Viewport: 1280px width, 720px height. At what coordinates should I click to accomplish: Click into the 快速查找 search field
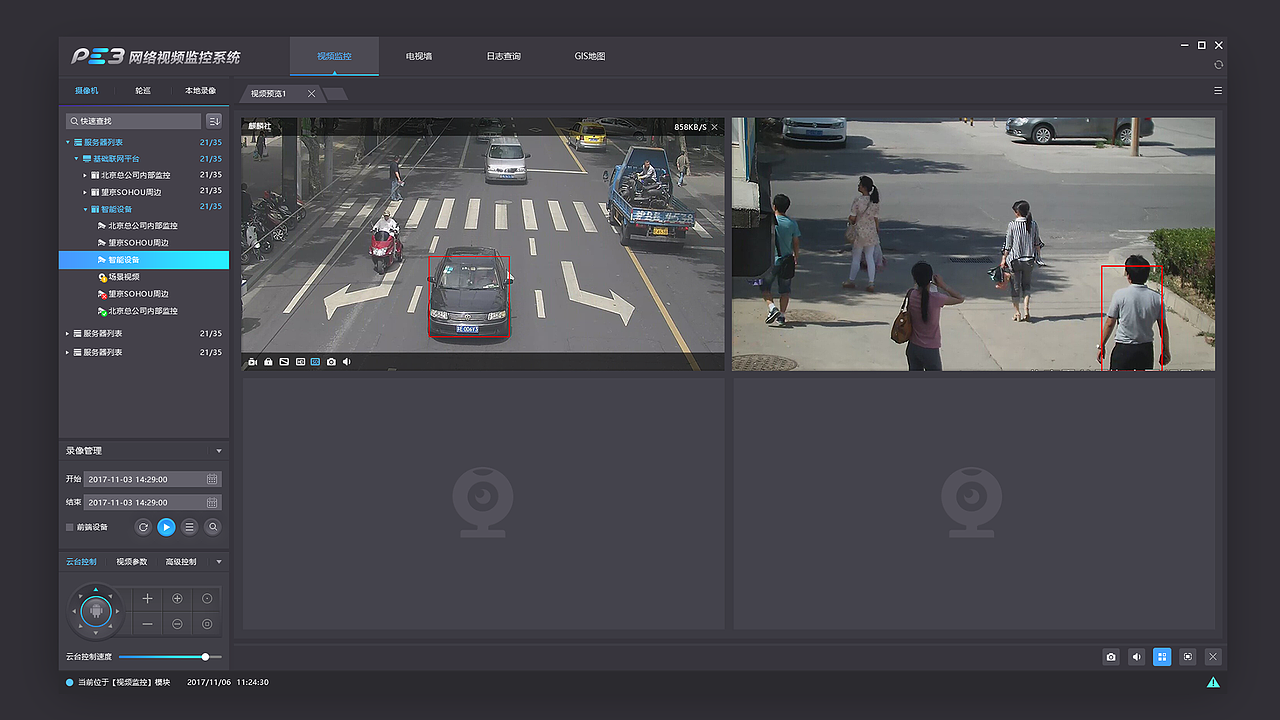click(x=134, y=121)
